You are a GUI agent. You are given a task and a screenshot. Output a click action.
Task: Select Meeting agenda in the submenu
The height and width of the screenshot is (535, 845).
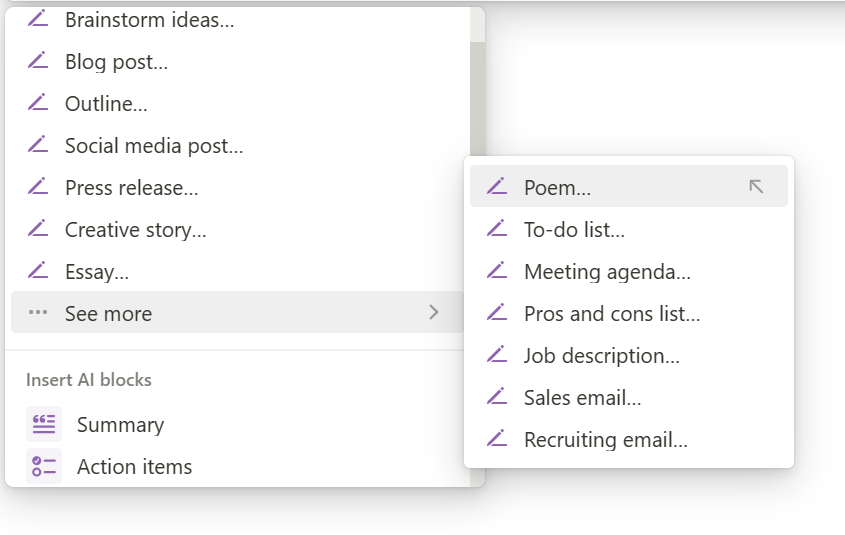pyautogui.click(x=607, y=271)
